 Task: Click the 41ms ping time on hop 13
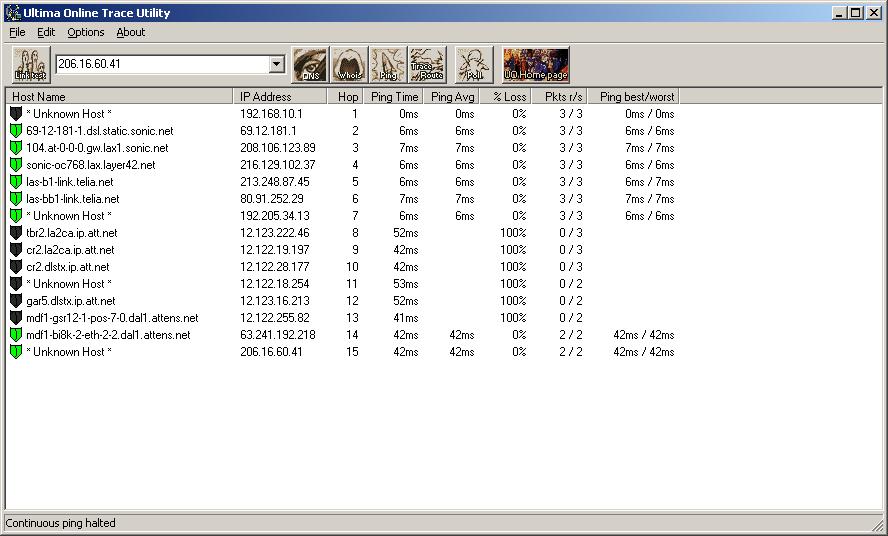(405, 318)
